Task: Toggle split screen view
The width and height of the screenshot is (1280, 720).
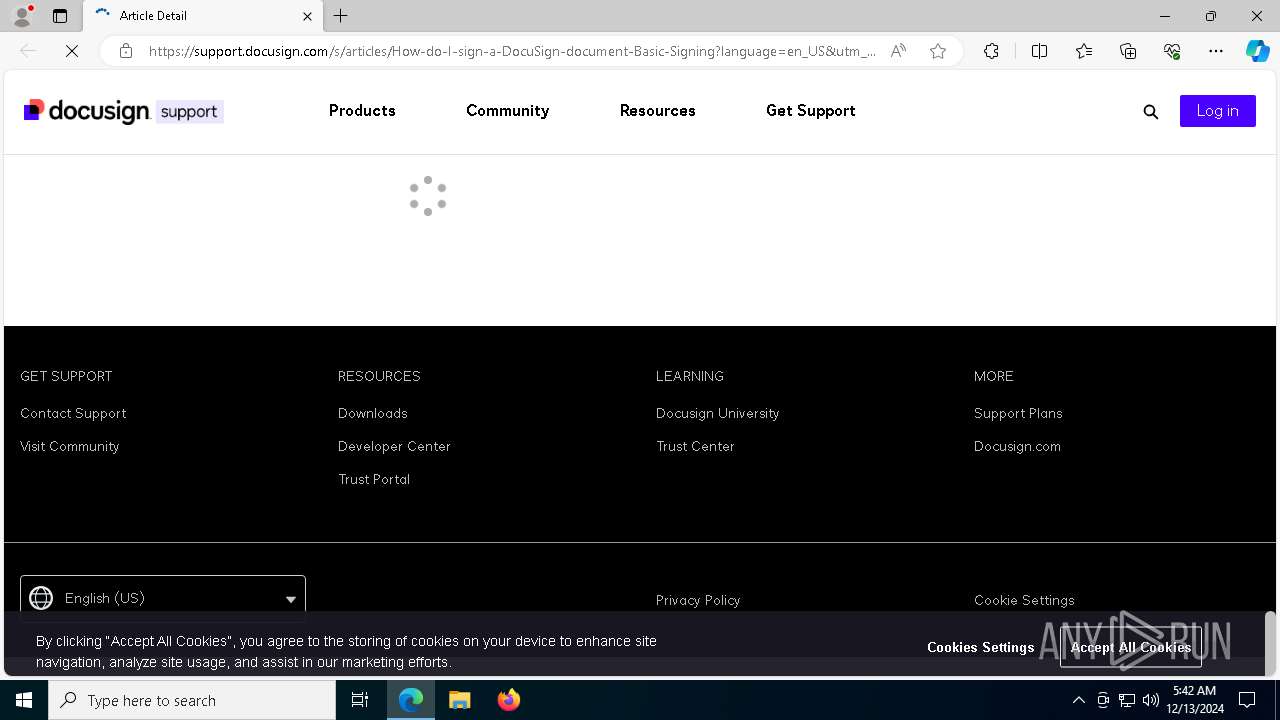Action: pyautogui.click(x=1039, y=51)
